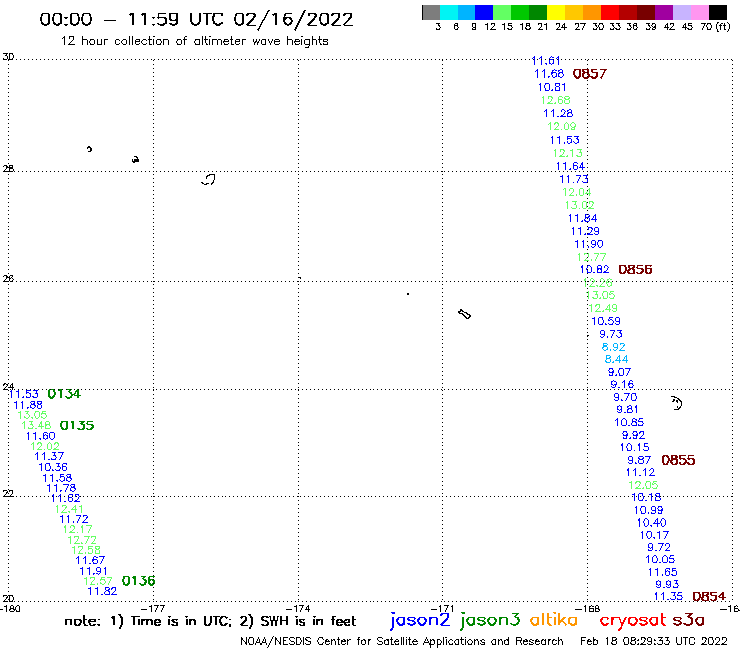Click the -174 longitude axis label
Screen dimensions: 740x650
pyautogui.click(x=299, y=609)
